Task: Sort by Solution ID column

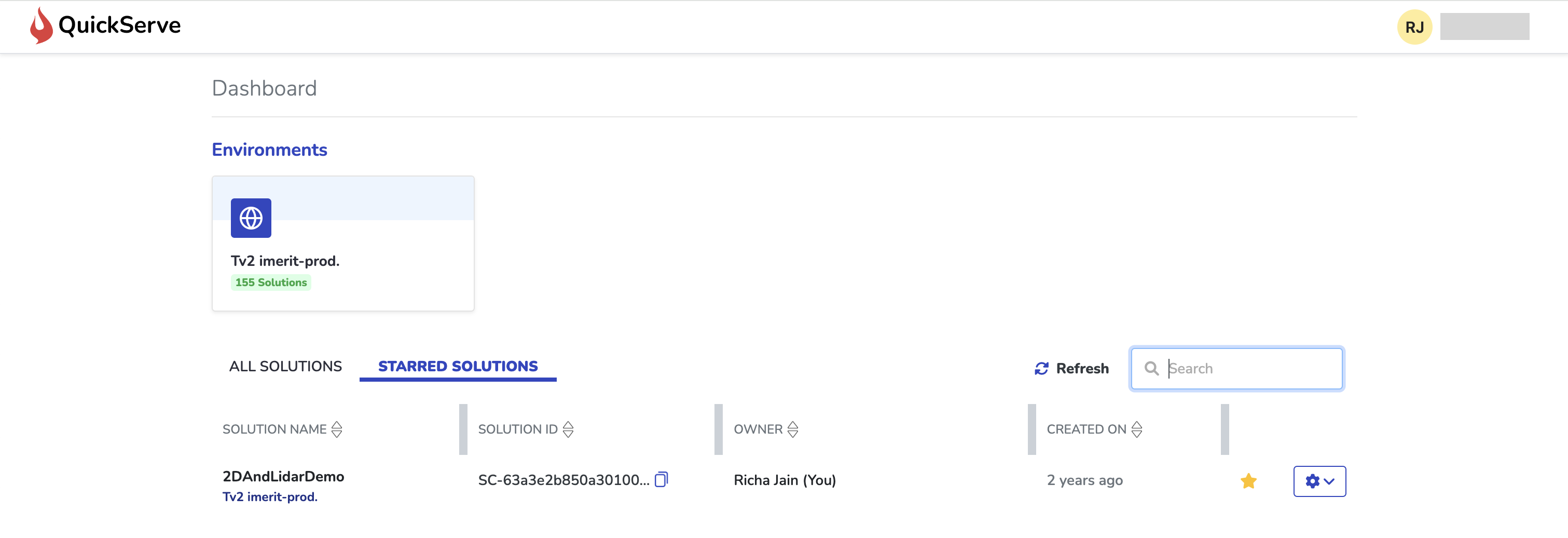Action: [568, 429]
